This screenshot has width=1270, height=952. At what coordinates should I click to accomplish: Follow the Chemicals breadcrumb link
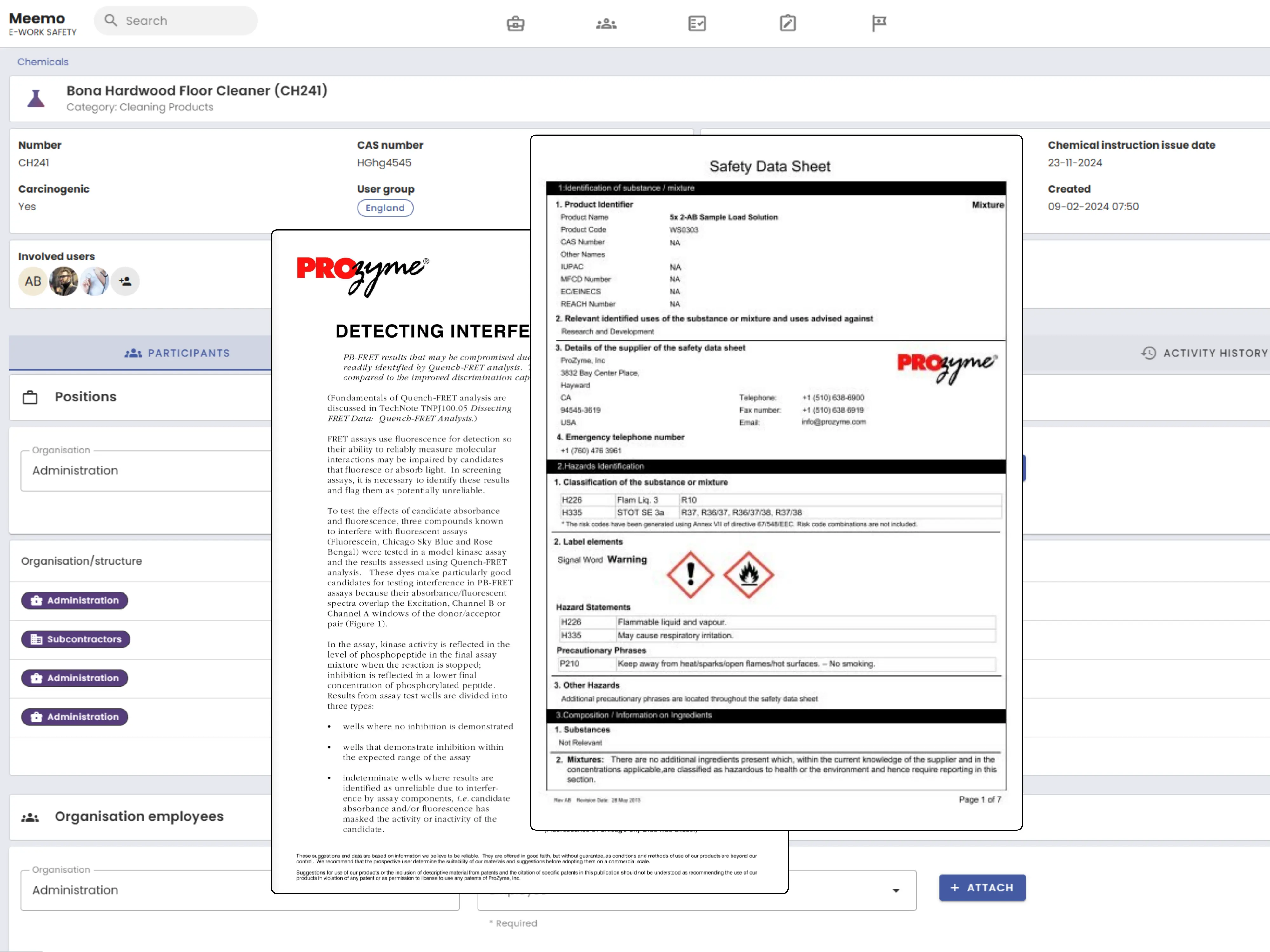pos(43,61)
